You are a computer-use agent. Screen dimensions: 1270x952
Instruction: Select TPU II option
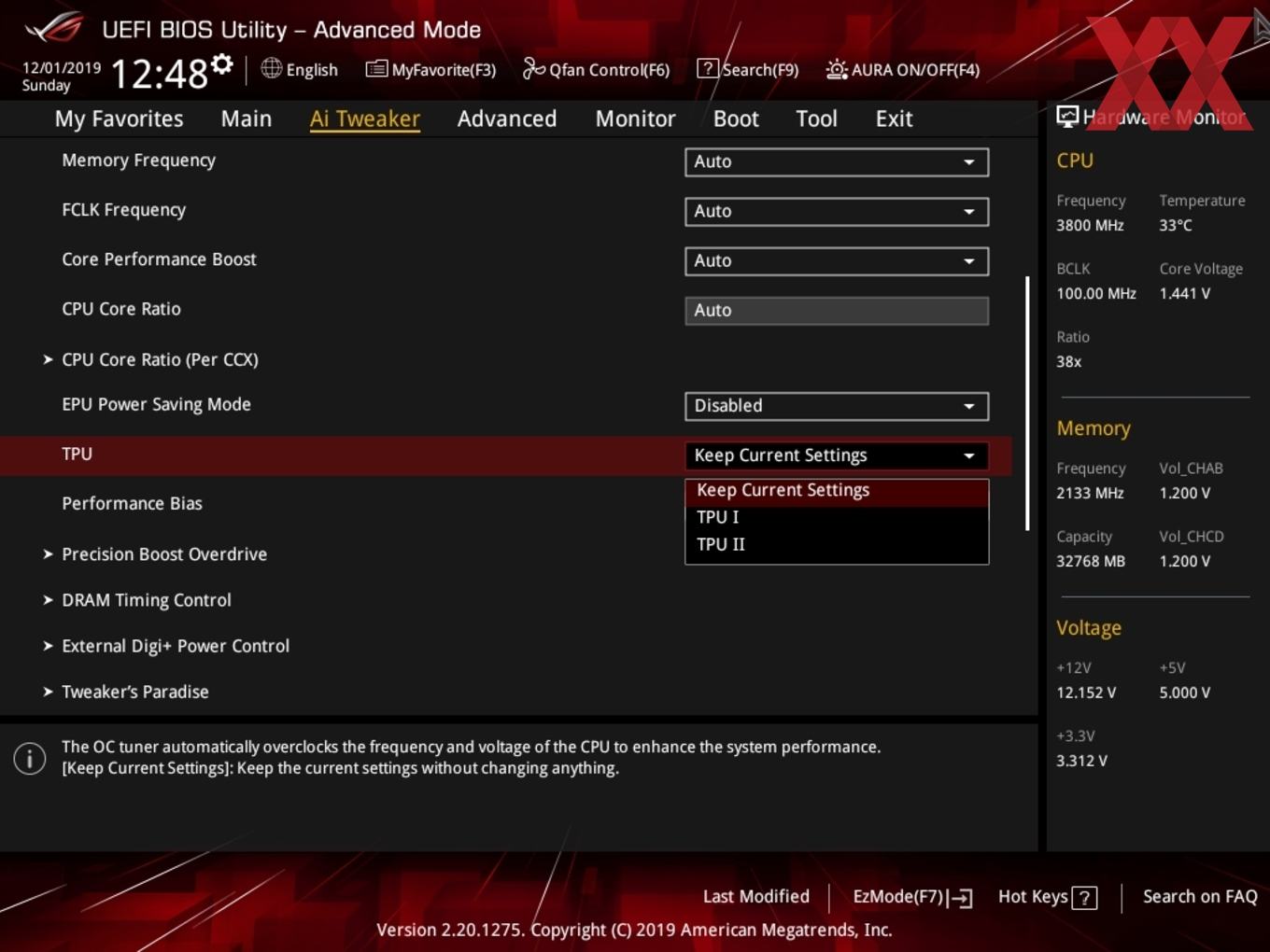(x=836, y=544)
